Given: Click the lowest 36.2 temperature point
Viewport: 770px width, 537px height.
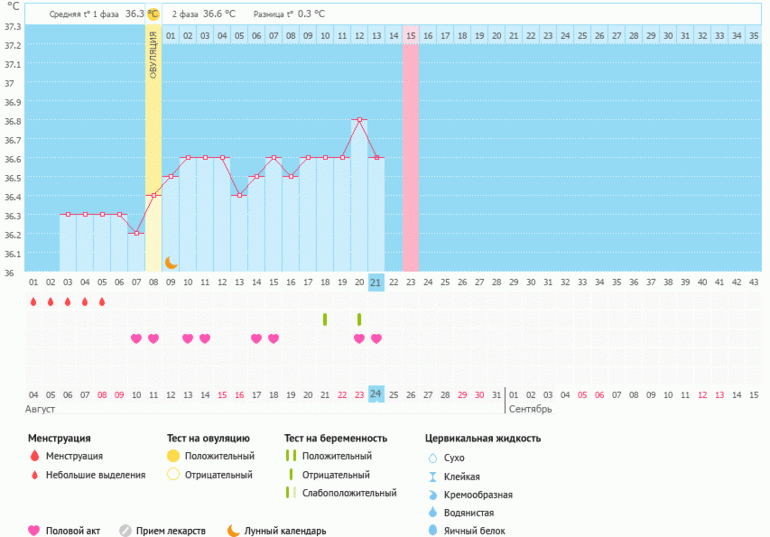Looking at the screenshot, I should [x=136, y=233].
